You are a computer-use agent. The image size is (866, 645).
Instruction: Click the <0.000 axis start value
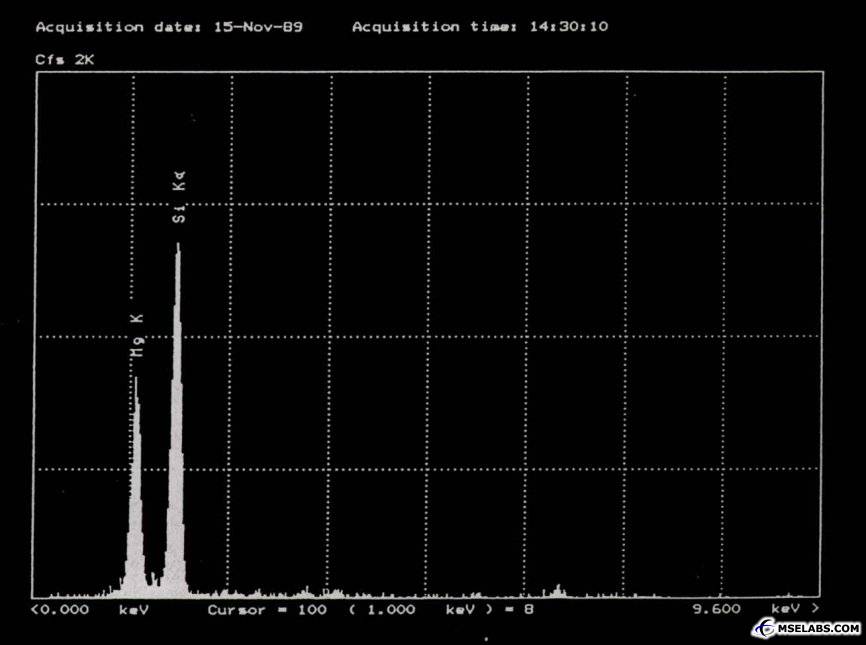tap(60, 609)
